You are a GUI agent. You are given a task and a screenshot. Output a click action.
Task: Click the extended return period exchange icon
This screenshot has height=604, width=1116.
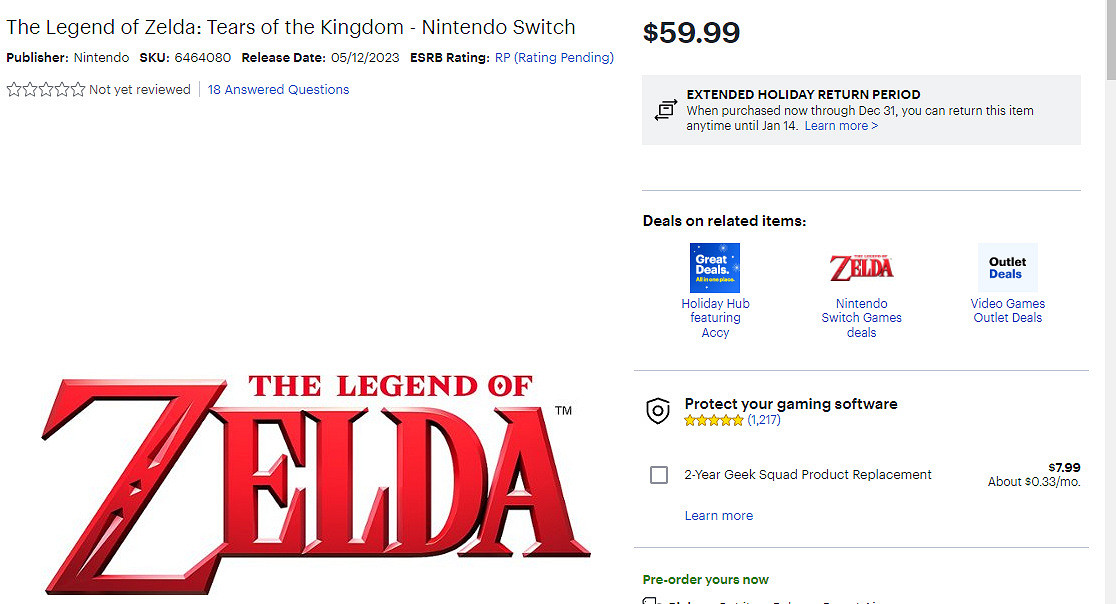pos(665,110)
